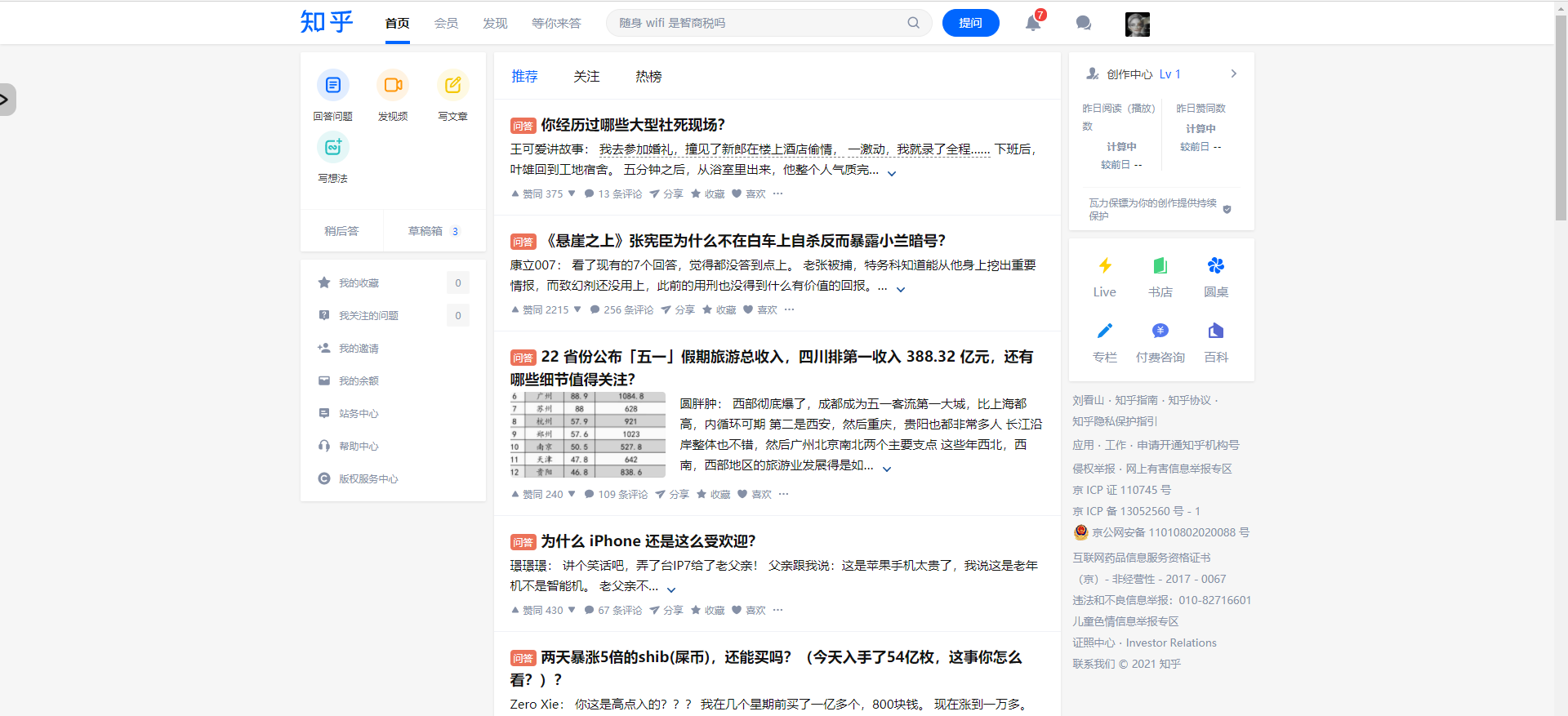This screenshot has width=1568, height=716.
Task: Open 我的收藏 in sidebar
Action: tap(393, 282)
